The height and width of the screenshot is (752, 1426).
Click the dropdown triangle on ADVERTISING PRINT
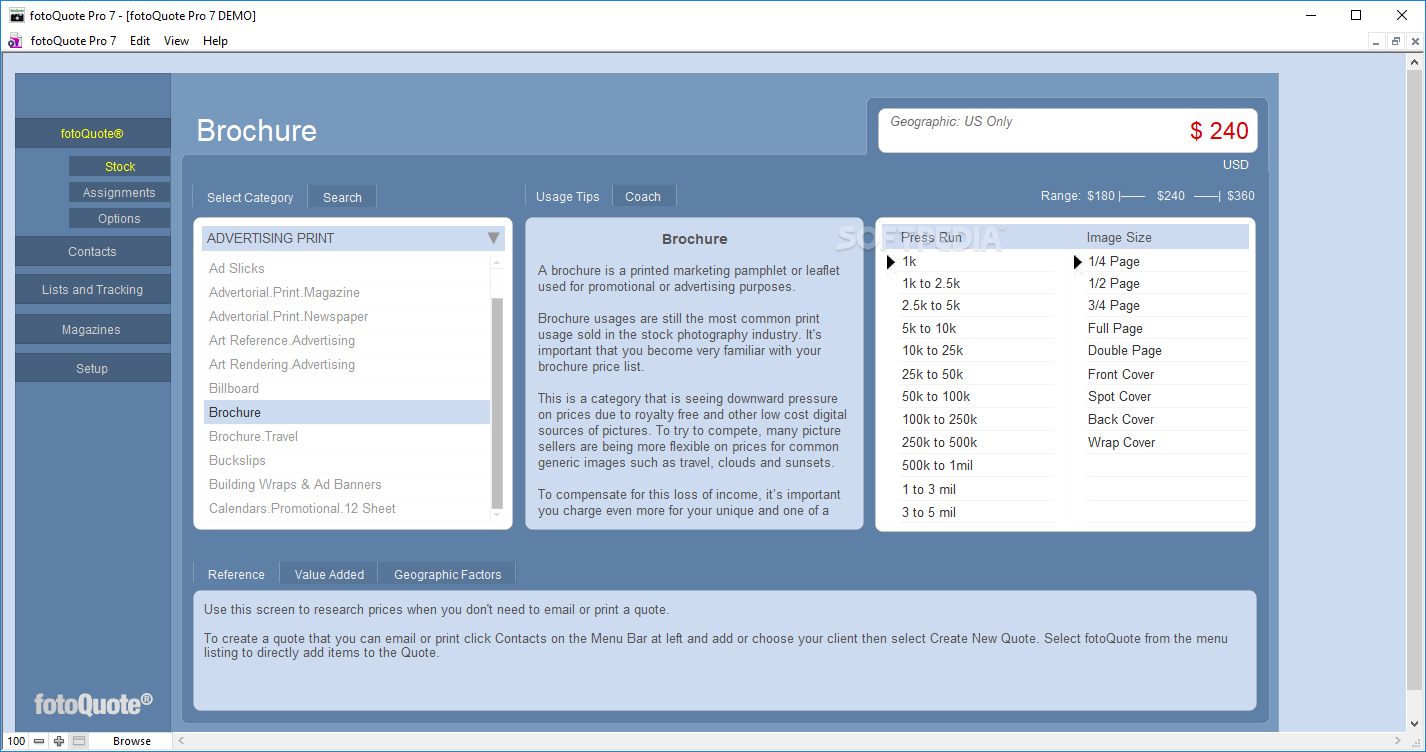pos(493,238)
